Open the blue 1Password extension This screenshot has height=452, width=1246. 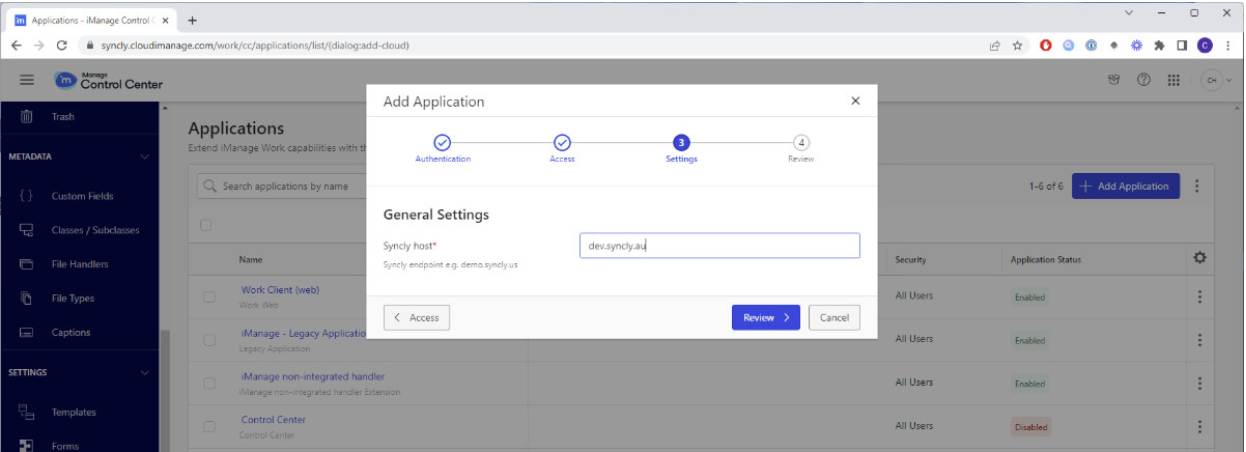click(1090, 45)
